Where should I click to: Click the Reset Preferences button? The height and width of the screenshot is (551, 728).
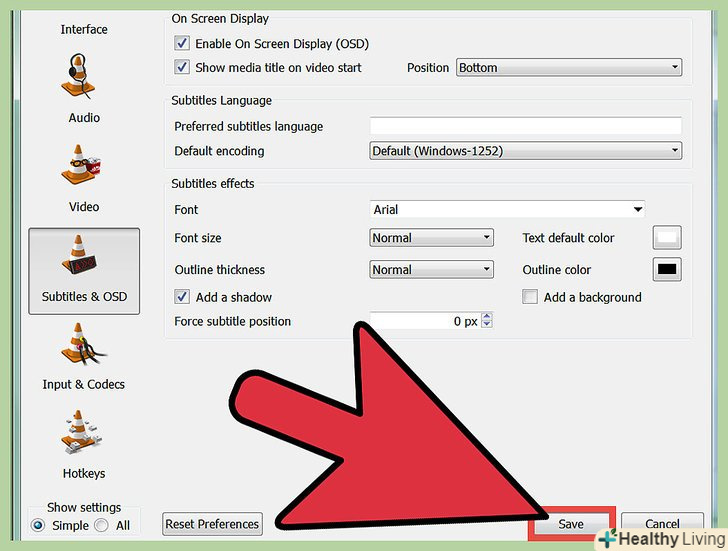(x=212, y=524)
